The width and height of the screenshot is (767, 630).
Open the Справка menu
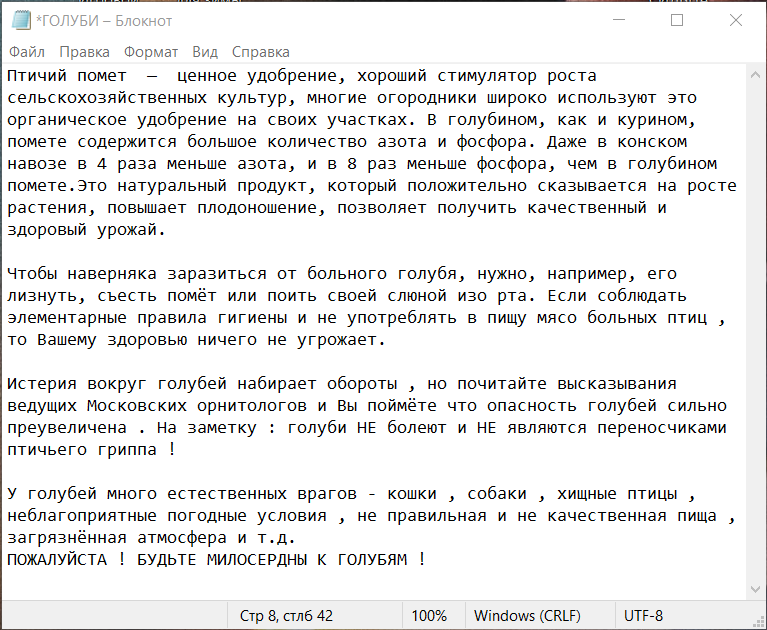click(x=261, y=52)
